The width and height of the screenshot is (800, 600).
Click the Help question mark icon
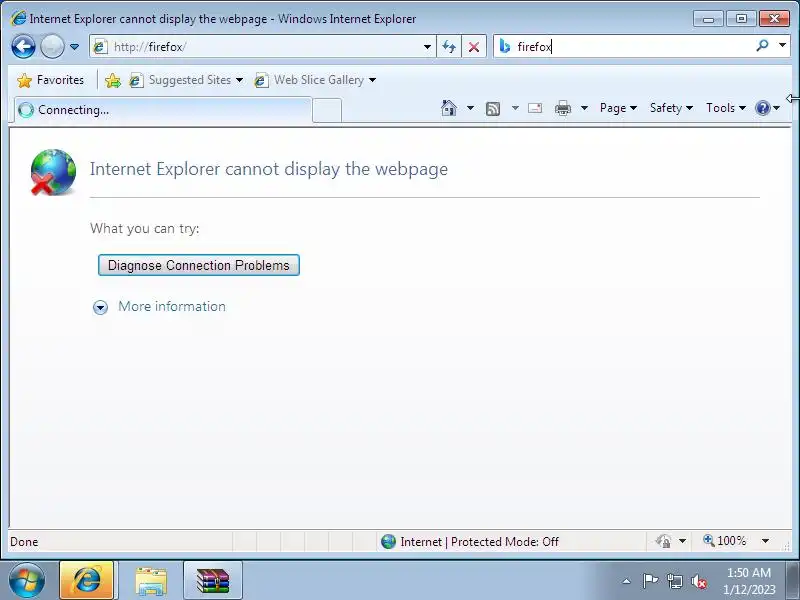point(762,108)
